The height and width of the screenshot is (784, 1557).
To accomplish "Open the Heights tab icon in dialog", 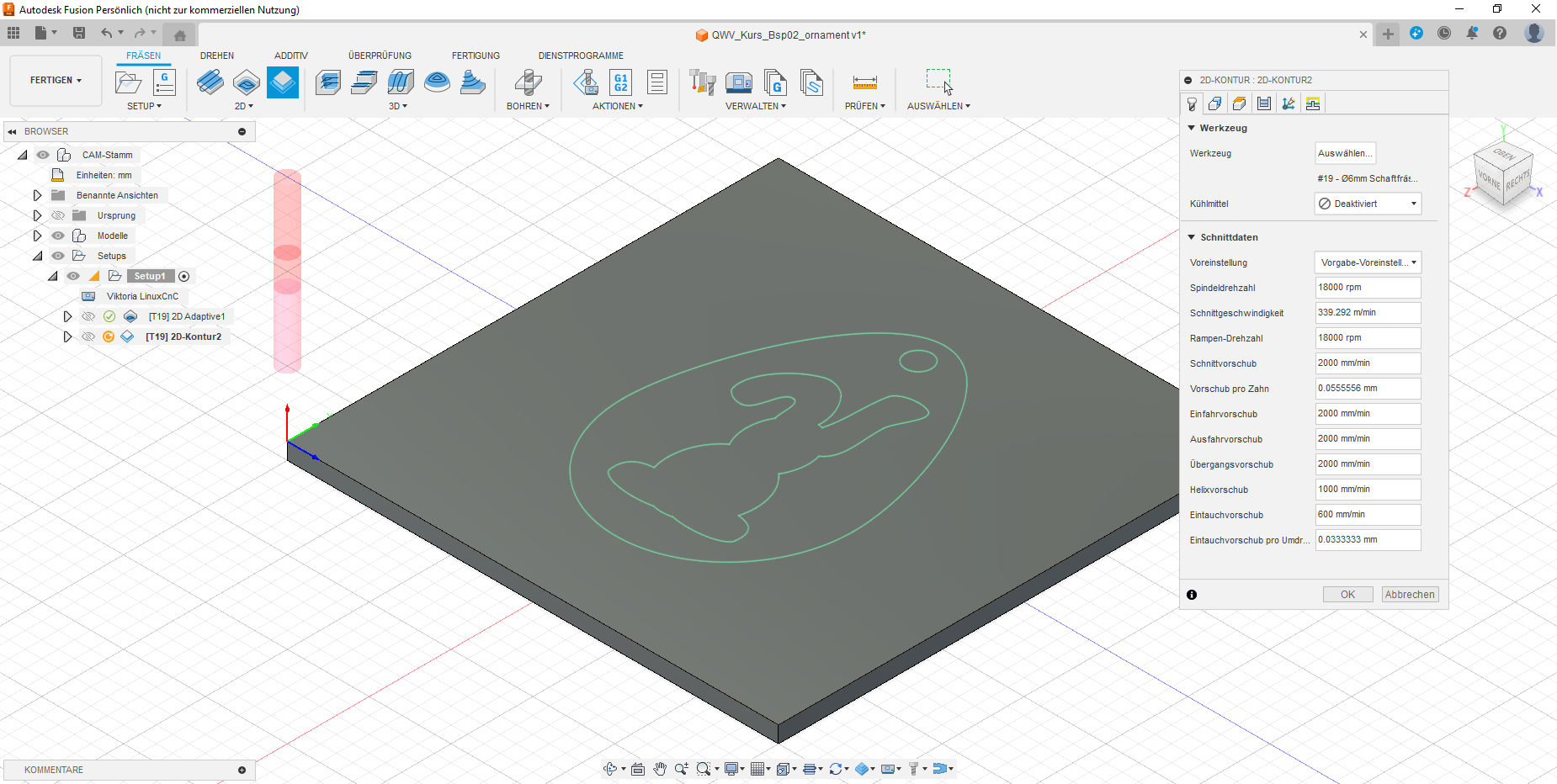I will (1239, 103).
